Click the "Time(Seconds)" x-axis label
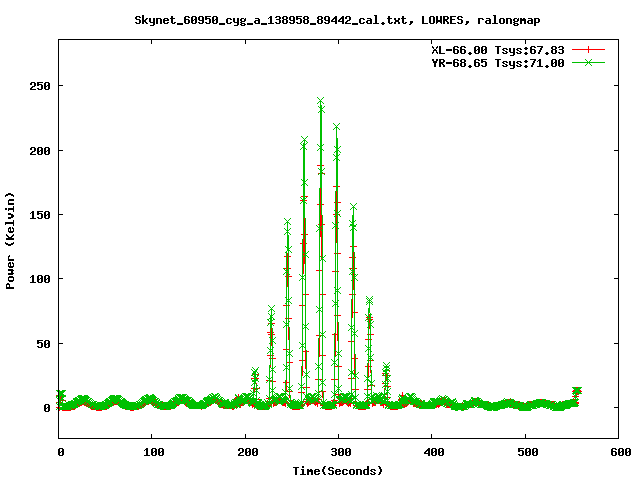 (x=338, y=470)
